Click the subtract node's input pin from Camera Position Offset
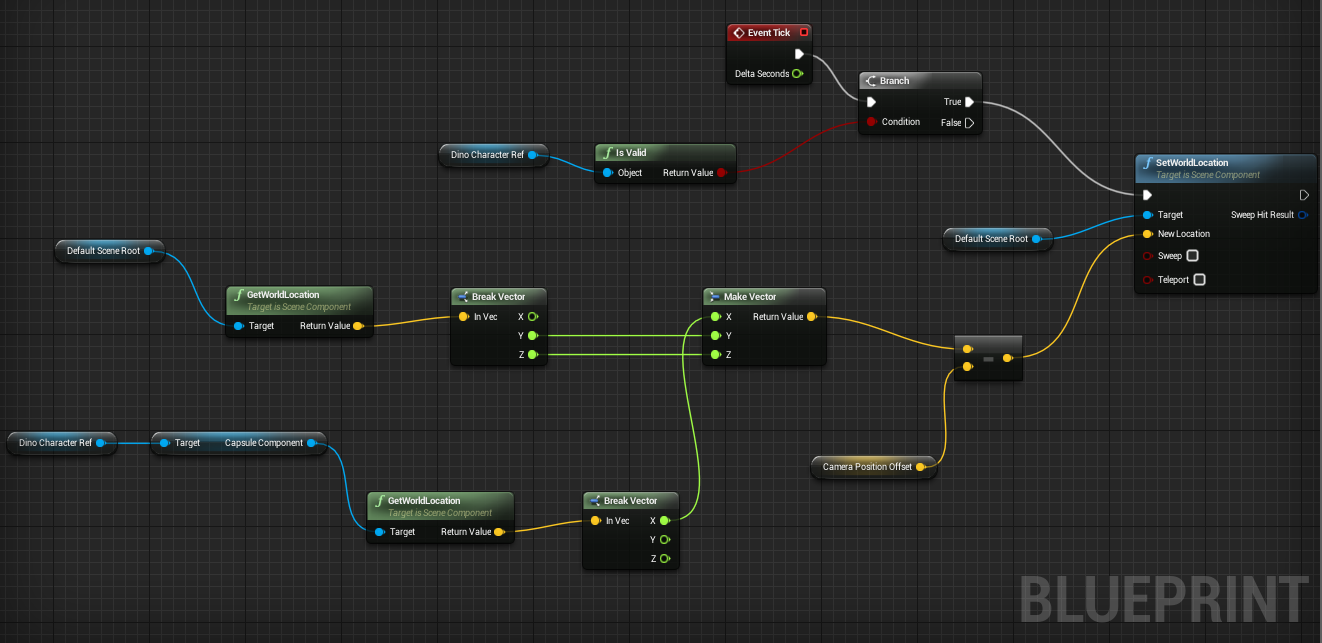The image size is (1322, 643). point(967,368)
